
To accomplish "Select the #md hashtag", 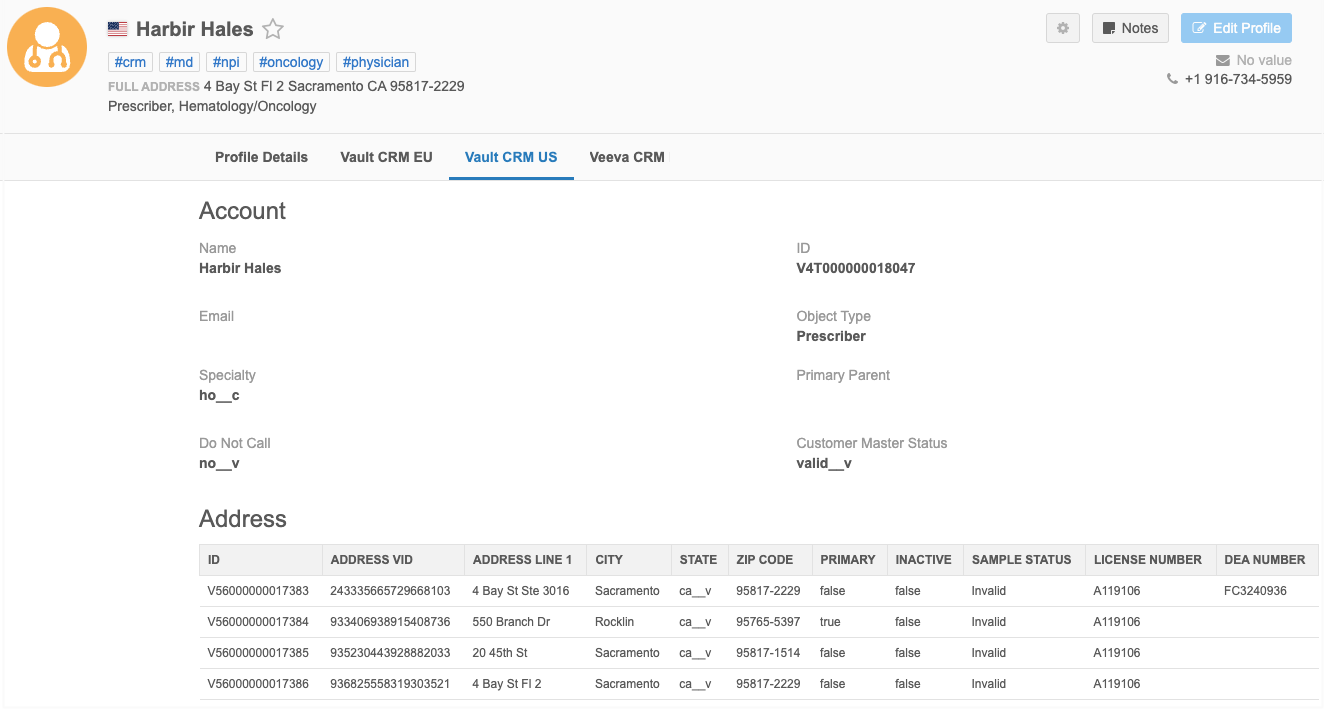I will click(x=179, y=62).
